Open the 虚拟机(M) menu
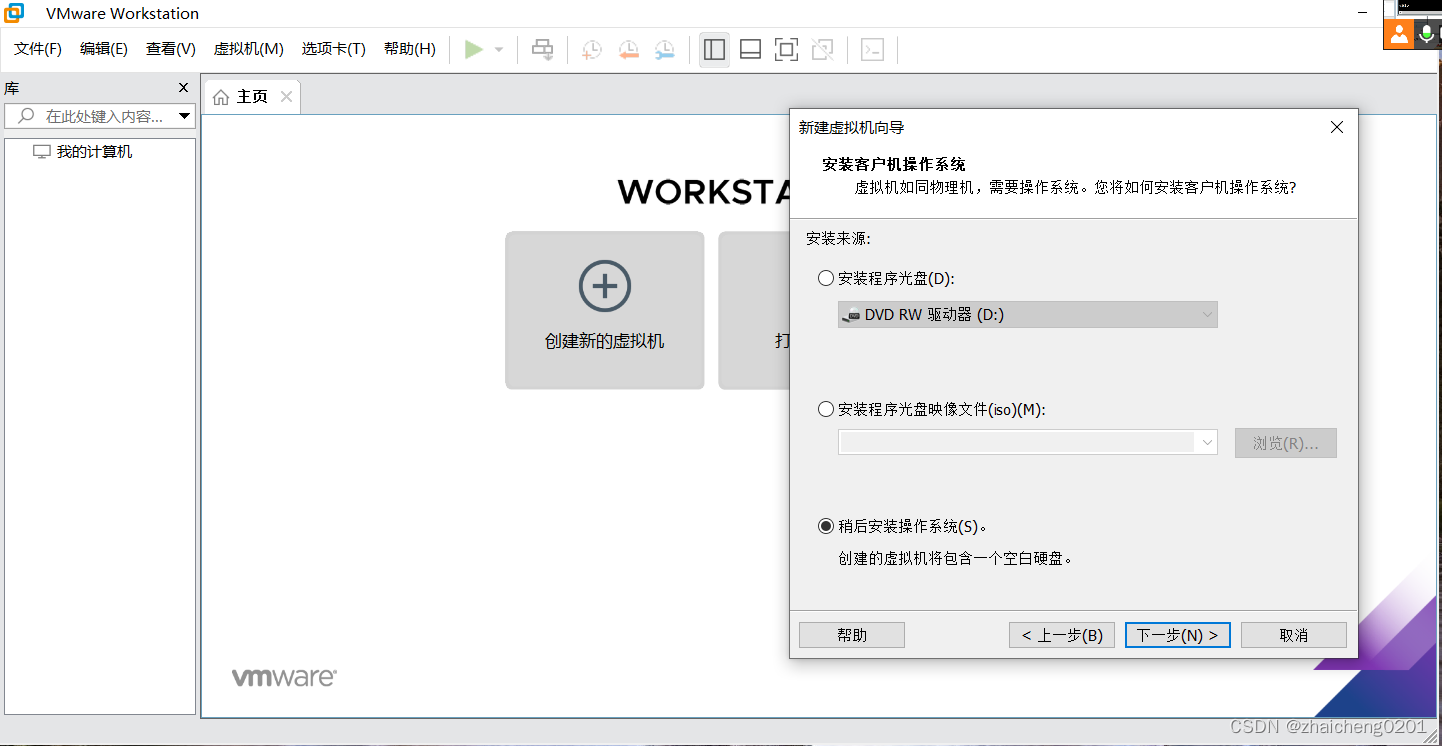1442x746 pixels. [249, 49]
